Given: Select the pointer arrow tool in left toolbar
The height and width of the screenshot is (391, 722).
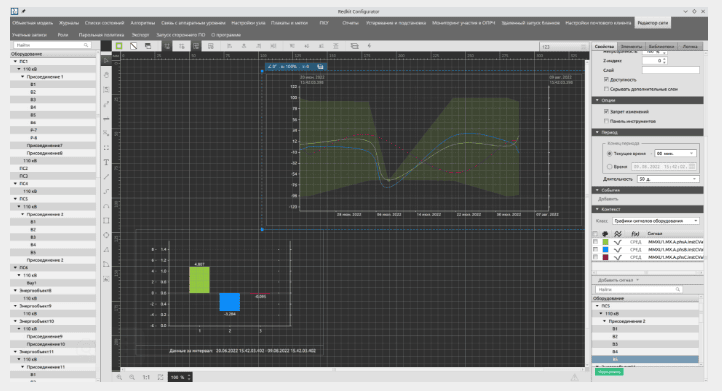Looking at the screenshot, I should tap(106, 60).
